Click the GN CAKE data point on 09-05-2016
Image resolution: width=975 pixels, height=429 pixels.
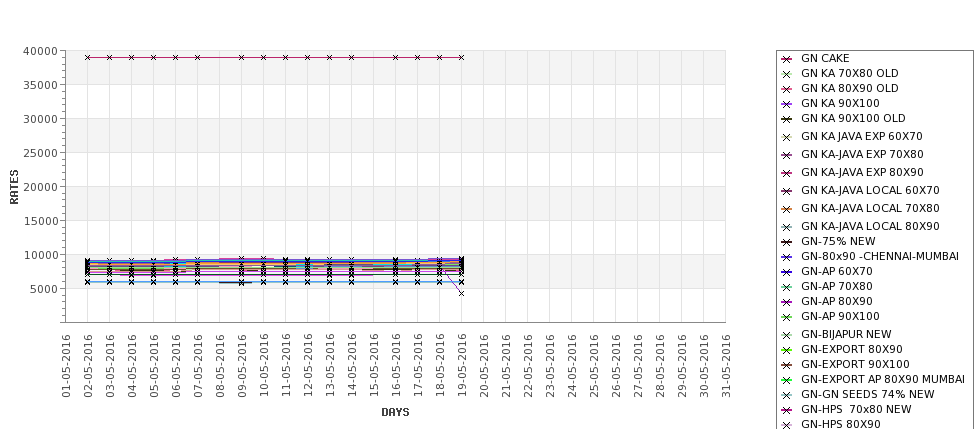242,57
